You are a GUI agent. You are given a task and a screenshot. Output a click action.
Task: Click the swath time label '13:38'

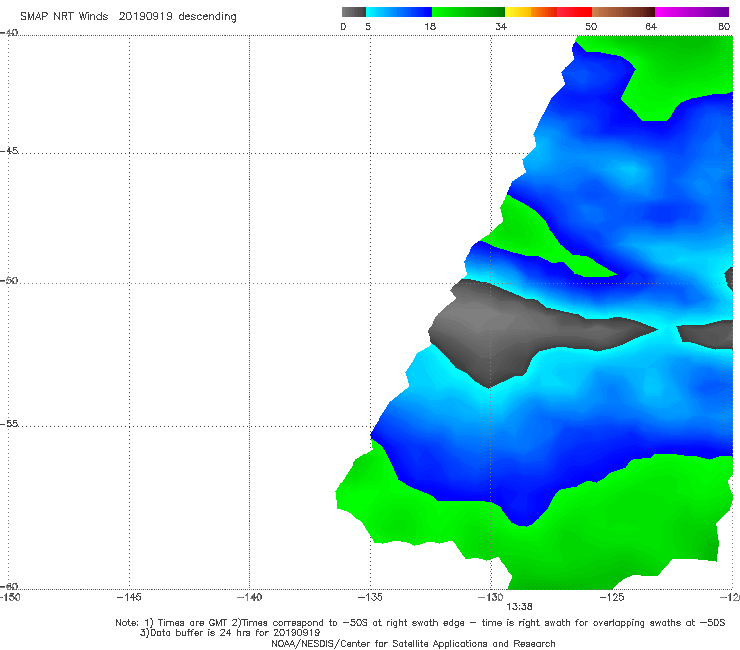pos(519,607)
